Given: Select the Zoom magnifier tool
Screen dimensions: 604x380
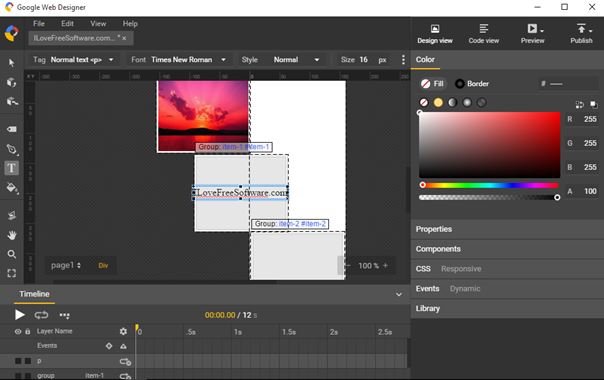Looking at the screenshot, I should [12, 254].
